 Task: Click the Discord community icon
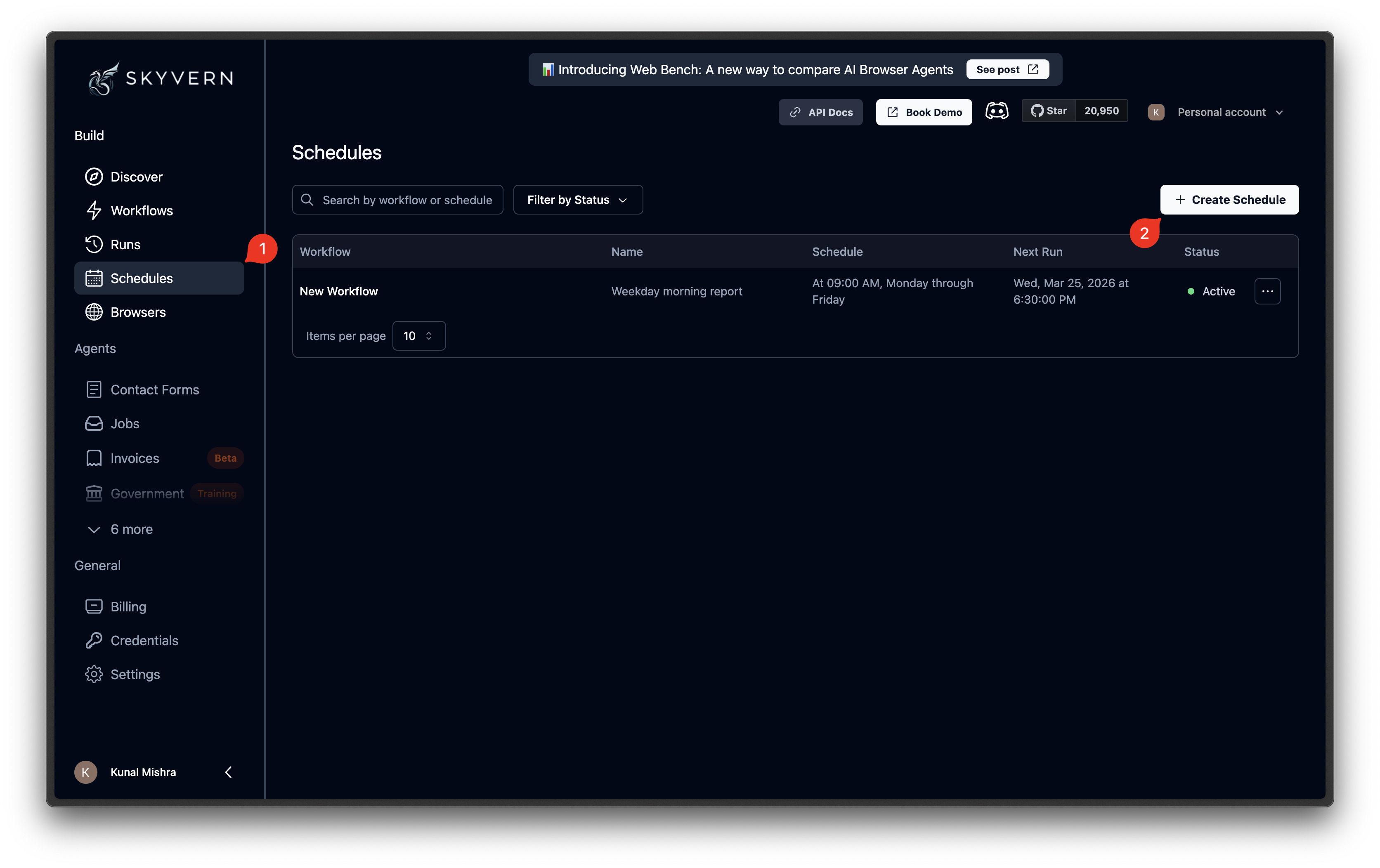997,111
